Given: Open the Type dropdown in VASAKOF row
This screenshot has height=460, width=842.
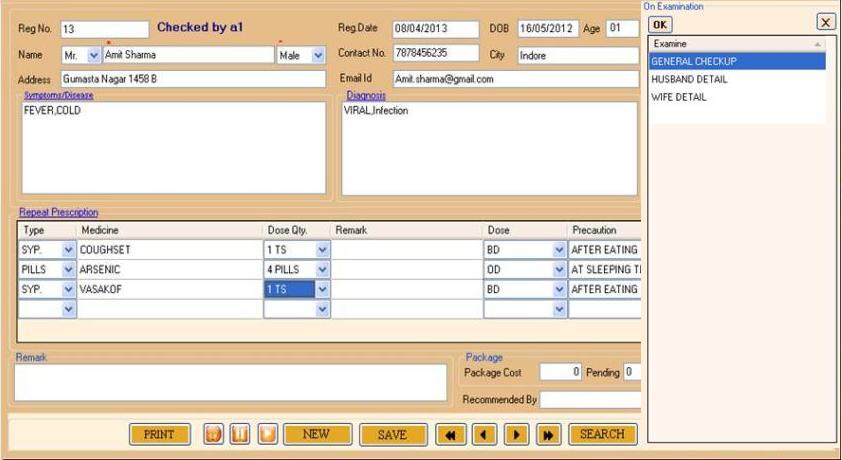Looking at the screenshot, I should pos(68,289).
